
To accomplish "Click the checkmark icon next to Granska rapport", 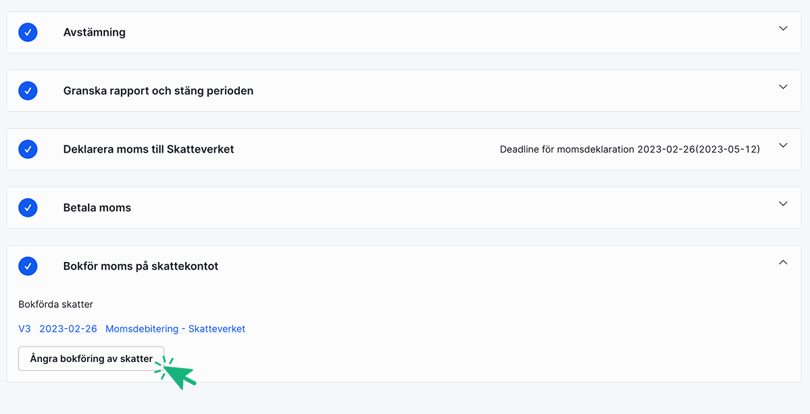I will (x=28, y=90).
